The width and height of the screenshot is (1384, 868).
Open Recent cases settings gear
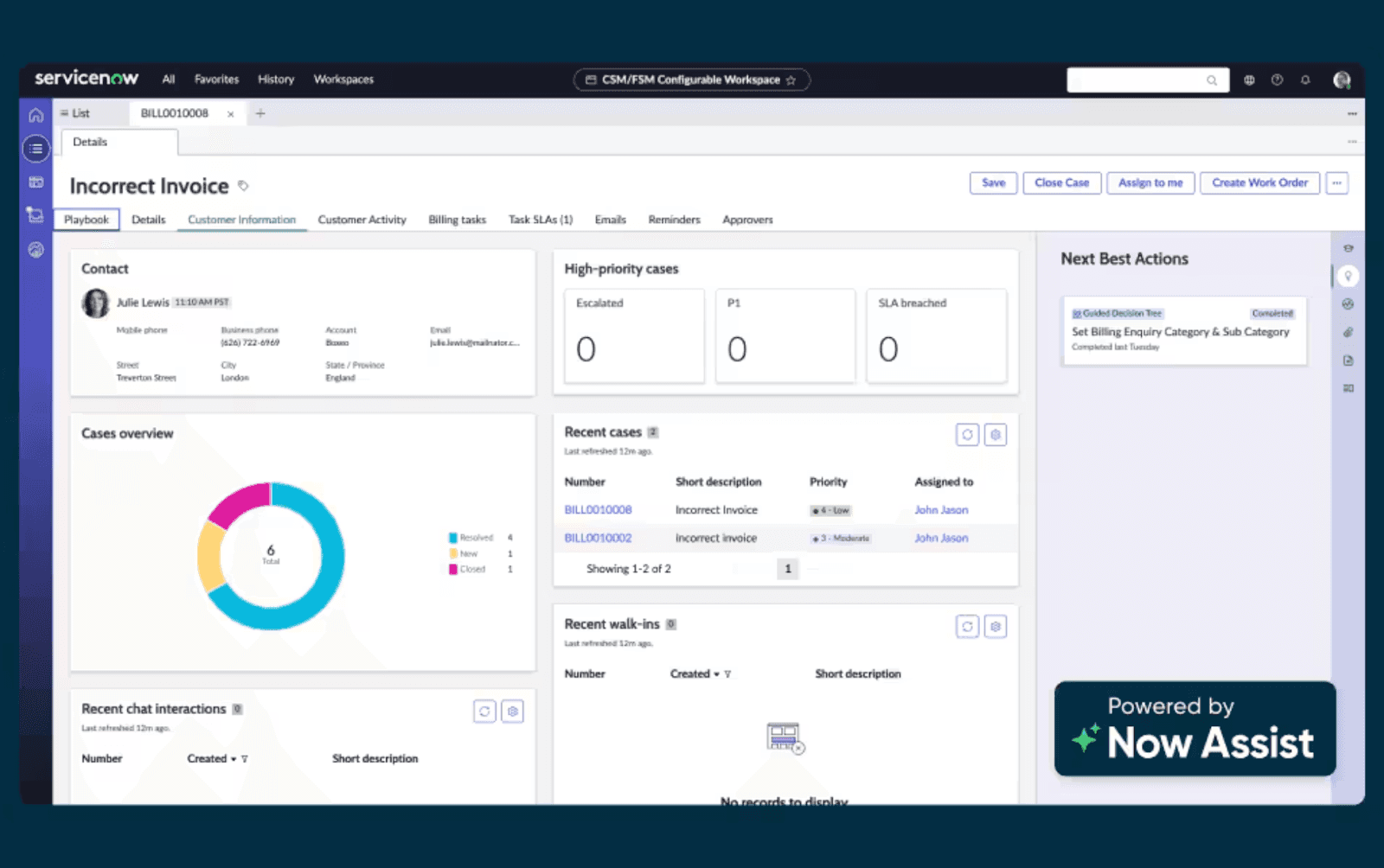(996, 435)
